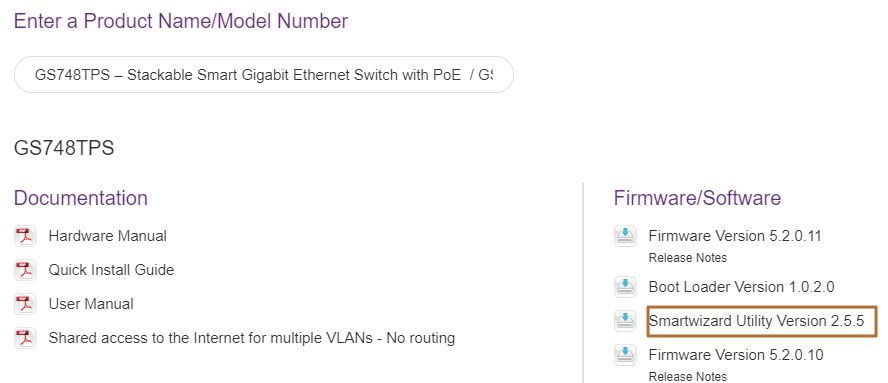Download Firmware Version 5.2.0.11
888x383 pixels.
735,236
